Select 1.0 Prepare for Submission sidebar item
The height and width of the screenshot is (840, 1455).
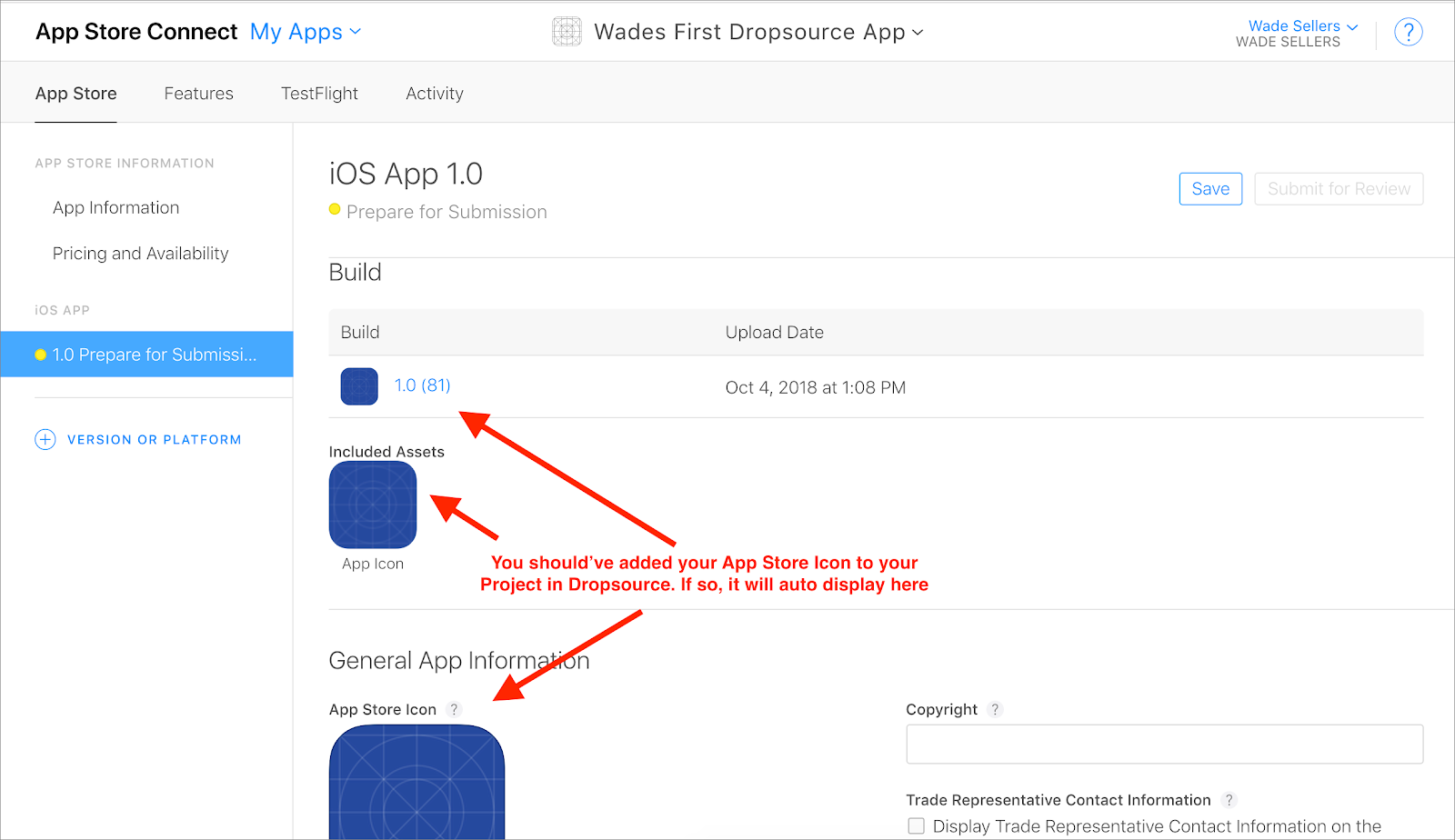click(146, 355)
